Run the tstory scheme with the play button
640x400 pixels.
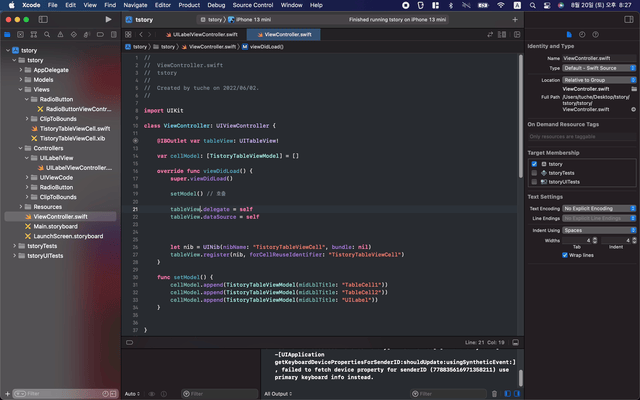point(108,19)
